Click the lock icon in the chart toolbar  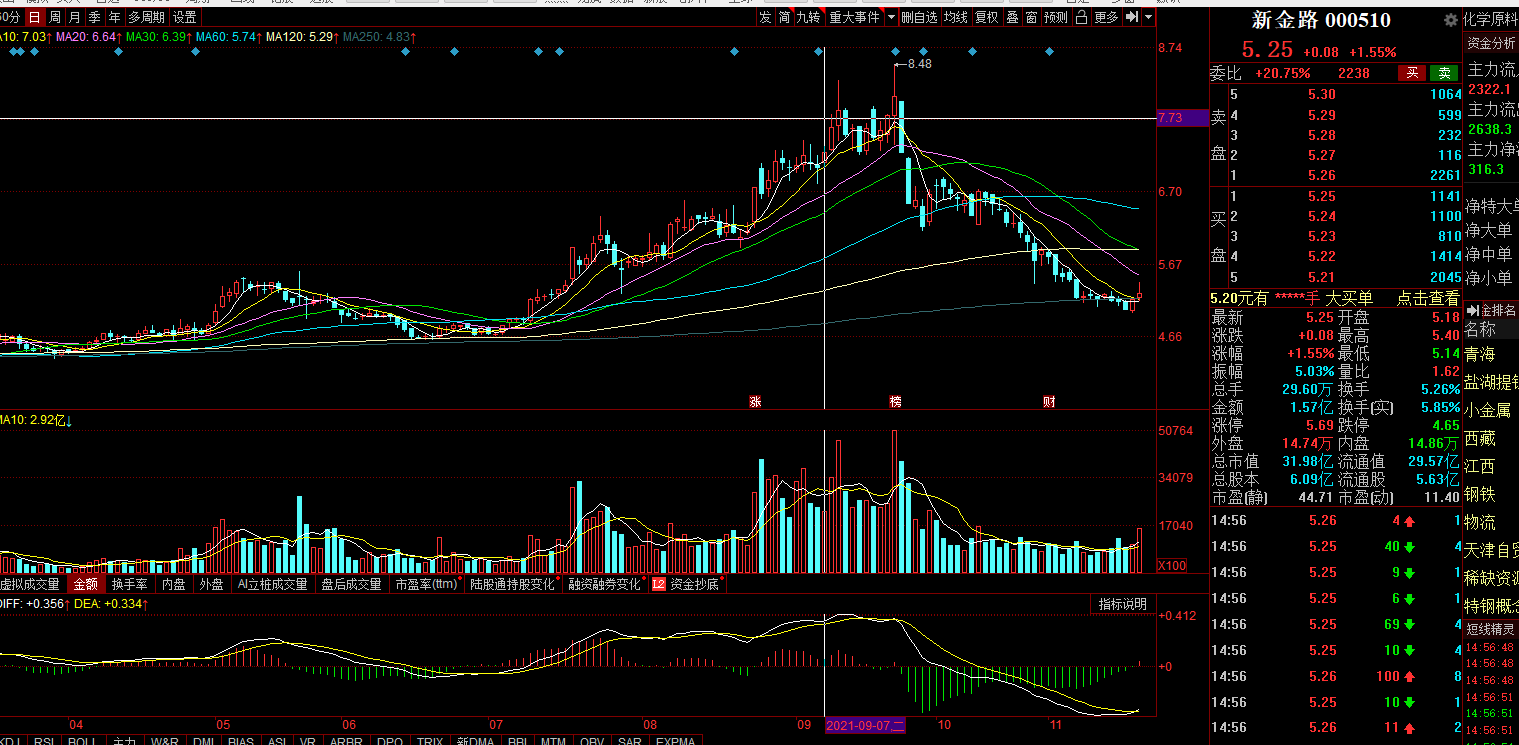(1082, 17)
